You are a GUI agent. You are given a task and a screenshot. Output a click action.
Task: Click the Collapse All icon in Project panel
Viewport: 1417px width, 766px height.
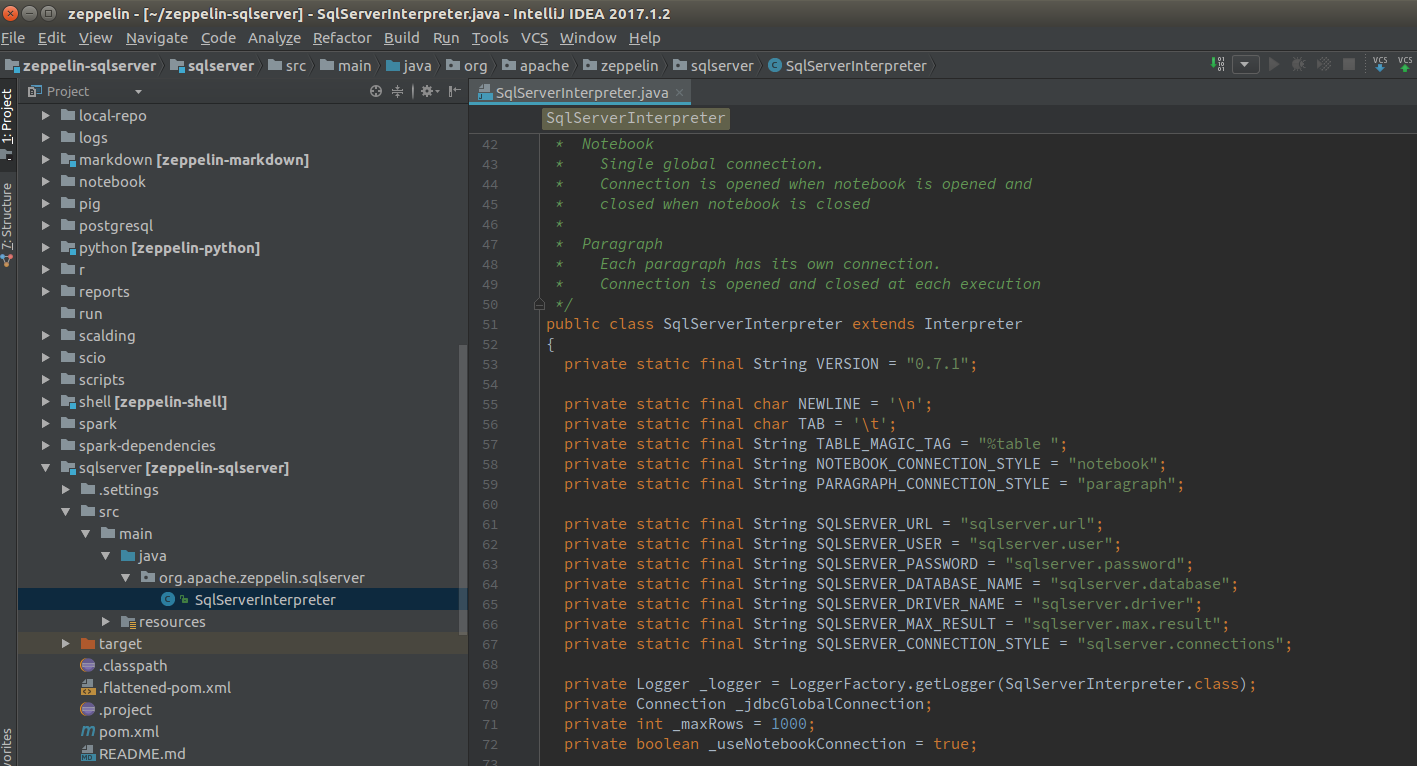coord(397,91)
